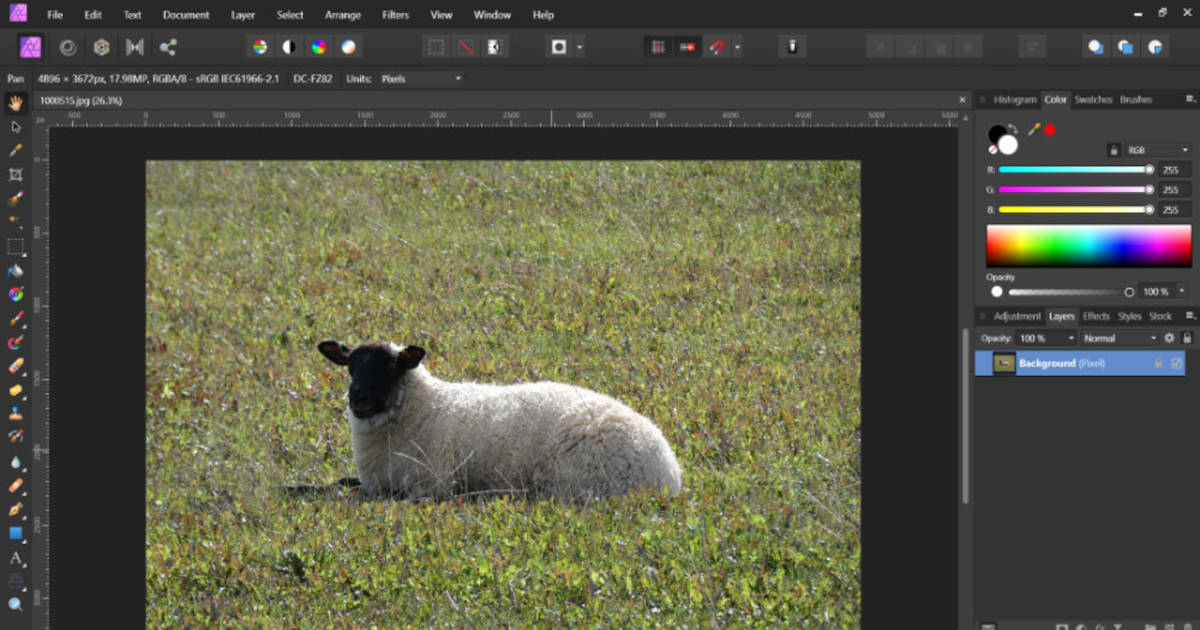Click the Add boolean operation icon
The width and height of the screenshot is (1200, 630).
coord(1096,47)
